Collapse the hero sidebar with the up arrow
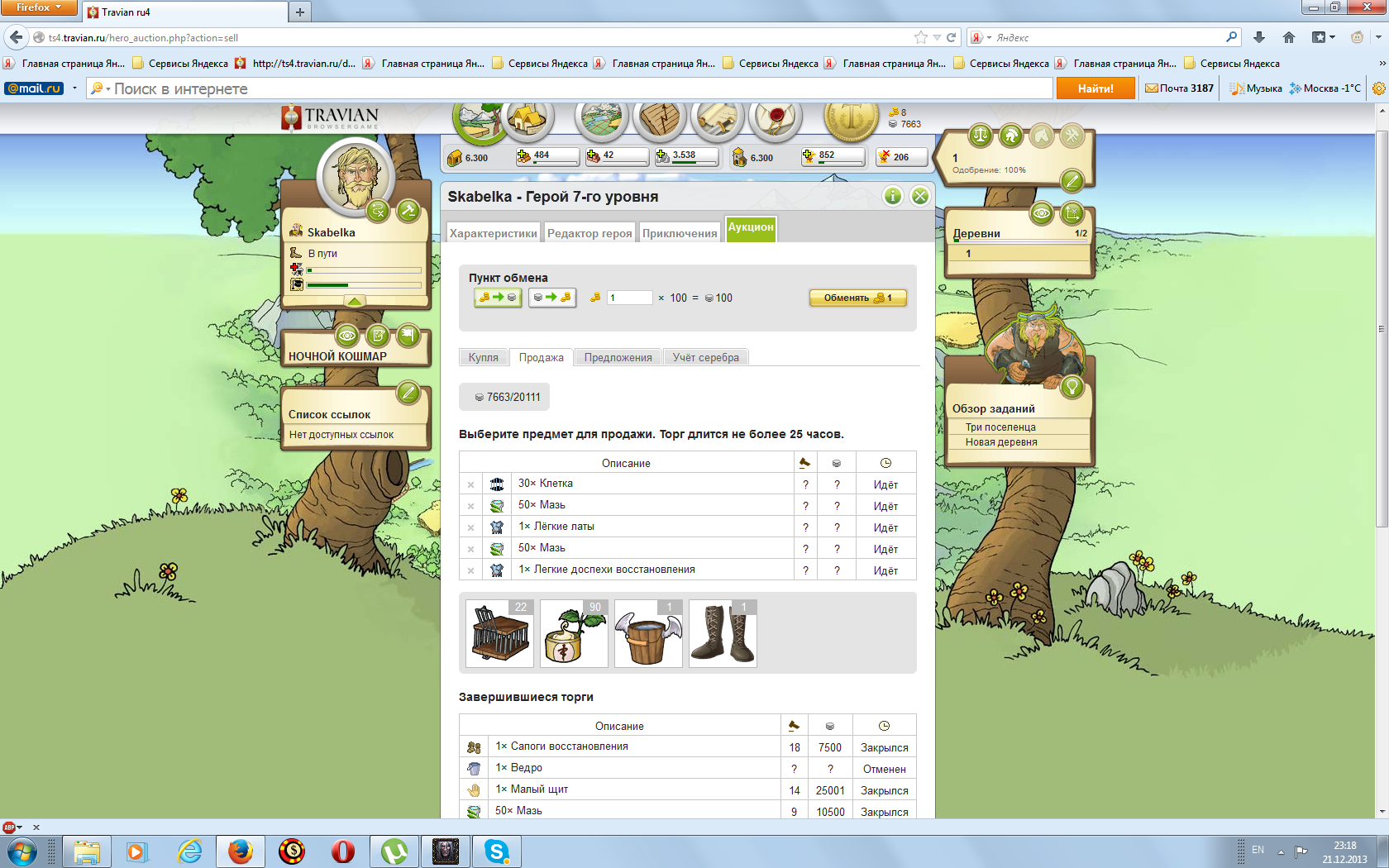 click(x=355, y=302)
